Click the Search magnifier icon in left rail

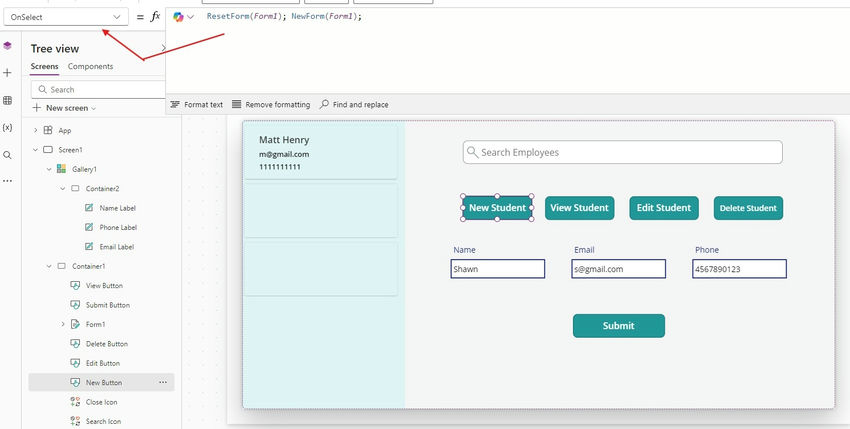(x=7, y=155)
